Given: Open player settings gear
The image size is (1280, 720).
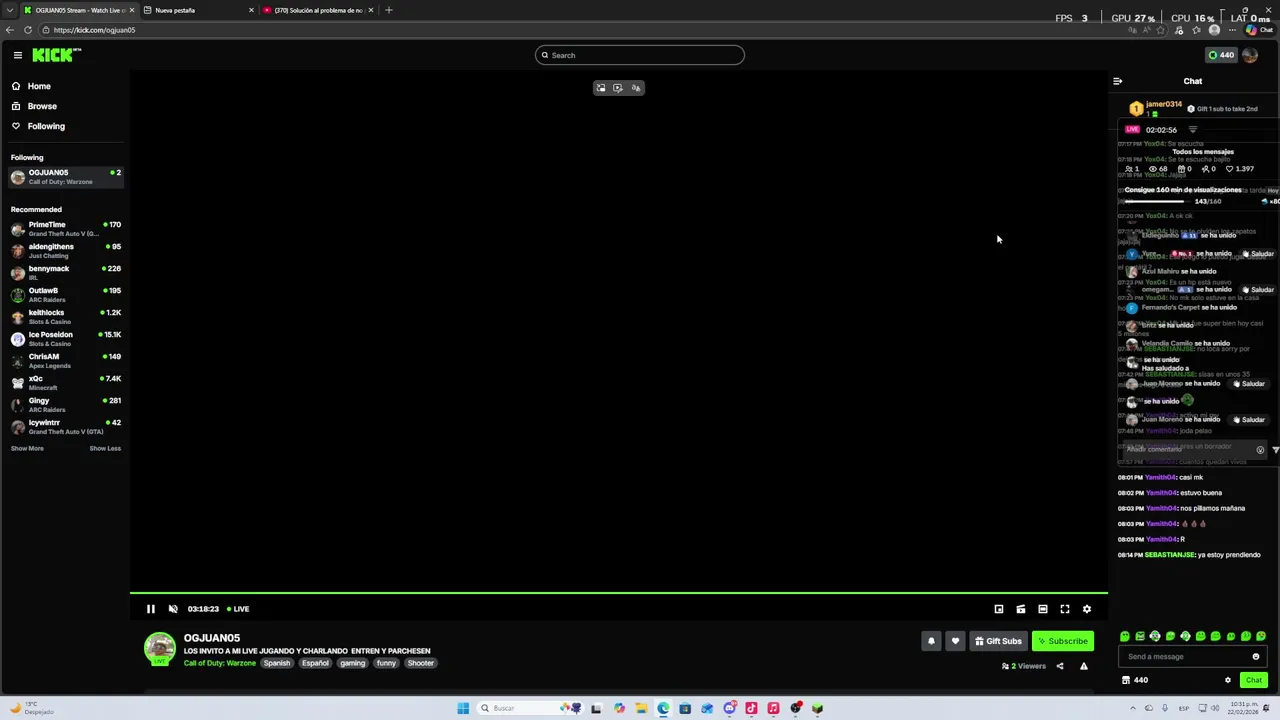Looking at the screenshot, I should pos(1087,609).
